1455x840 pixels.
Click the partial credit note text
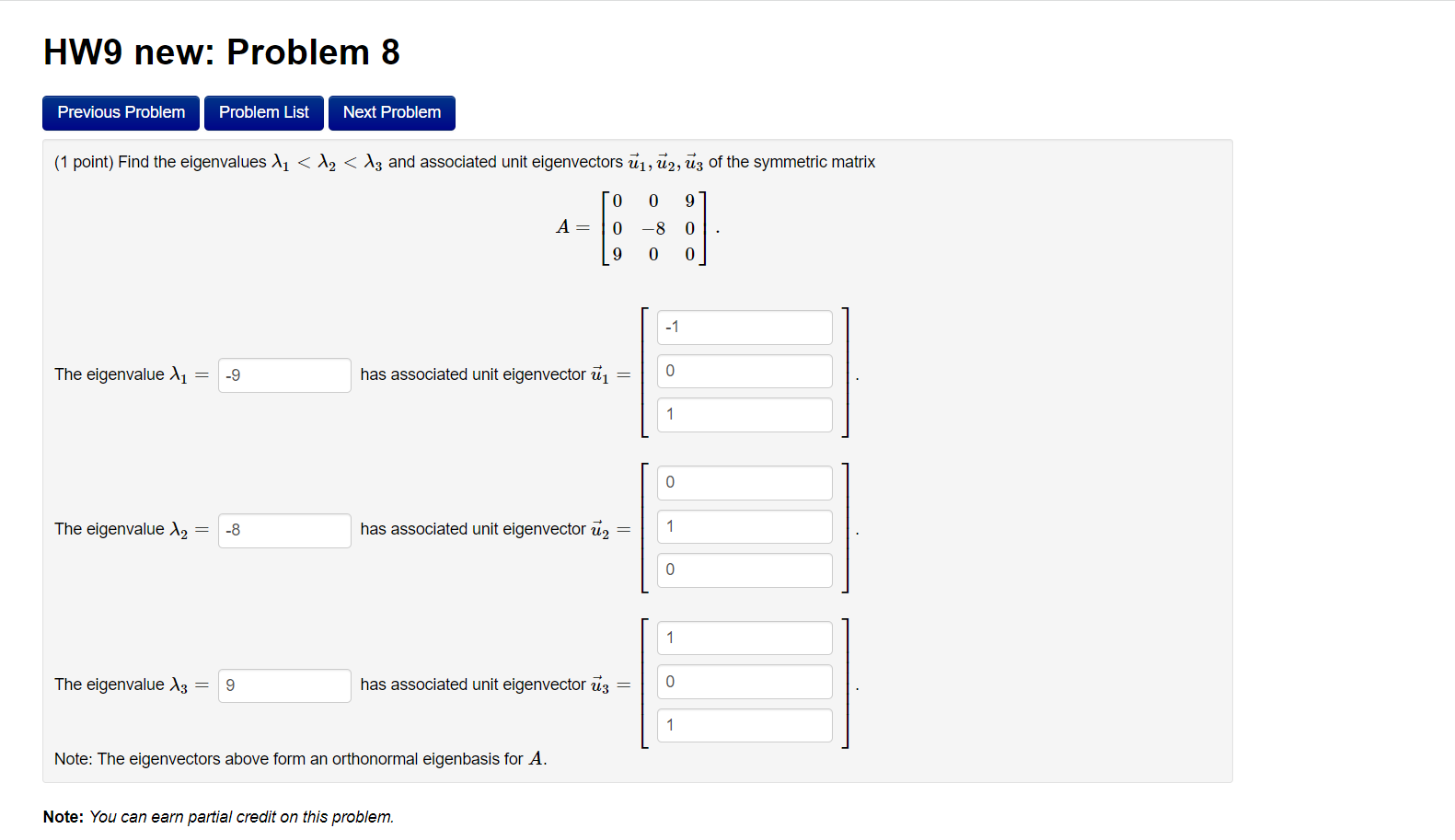point(218,816)
